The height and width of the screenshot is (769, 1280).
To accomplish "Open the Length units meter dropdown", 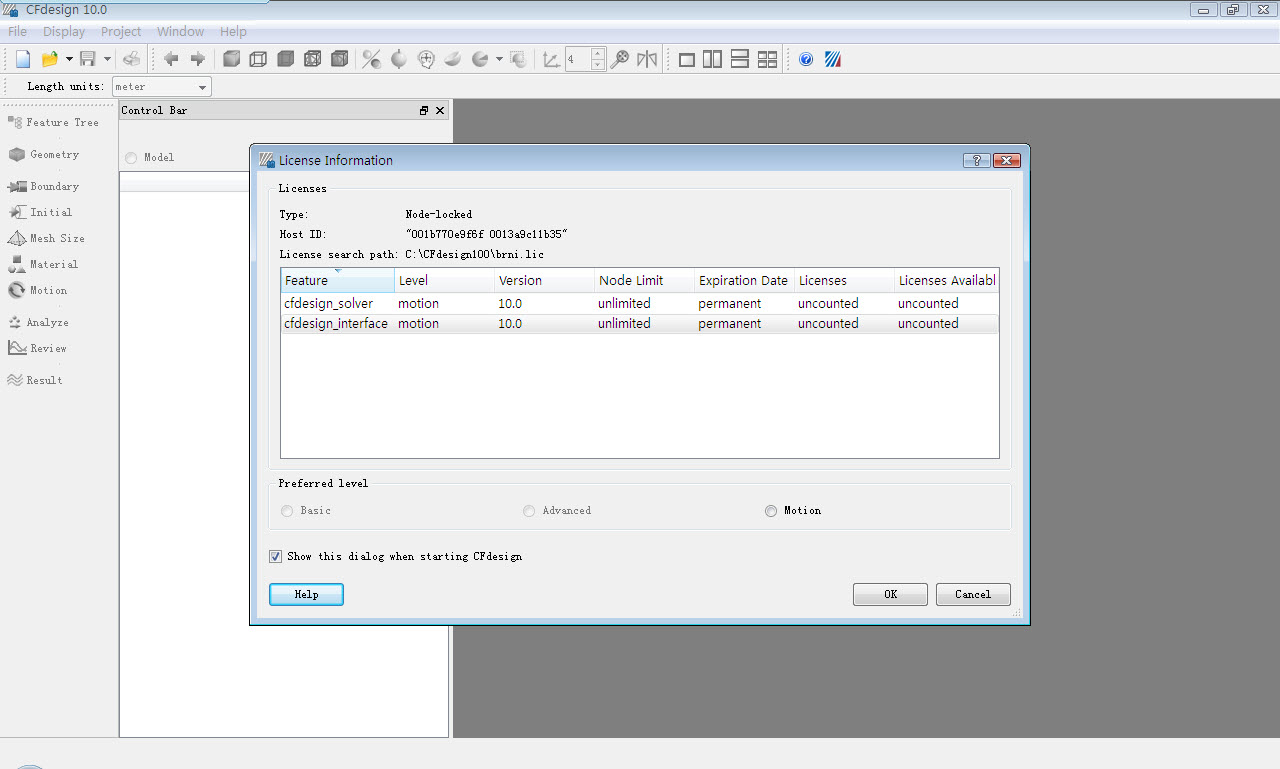I will point(161,87).
